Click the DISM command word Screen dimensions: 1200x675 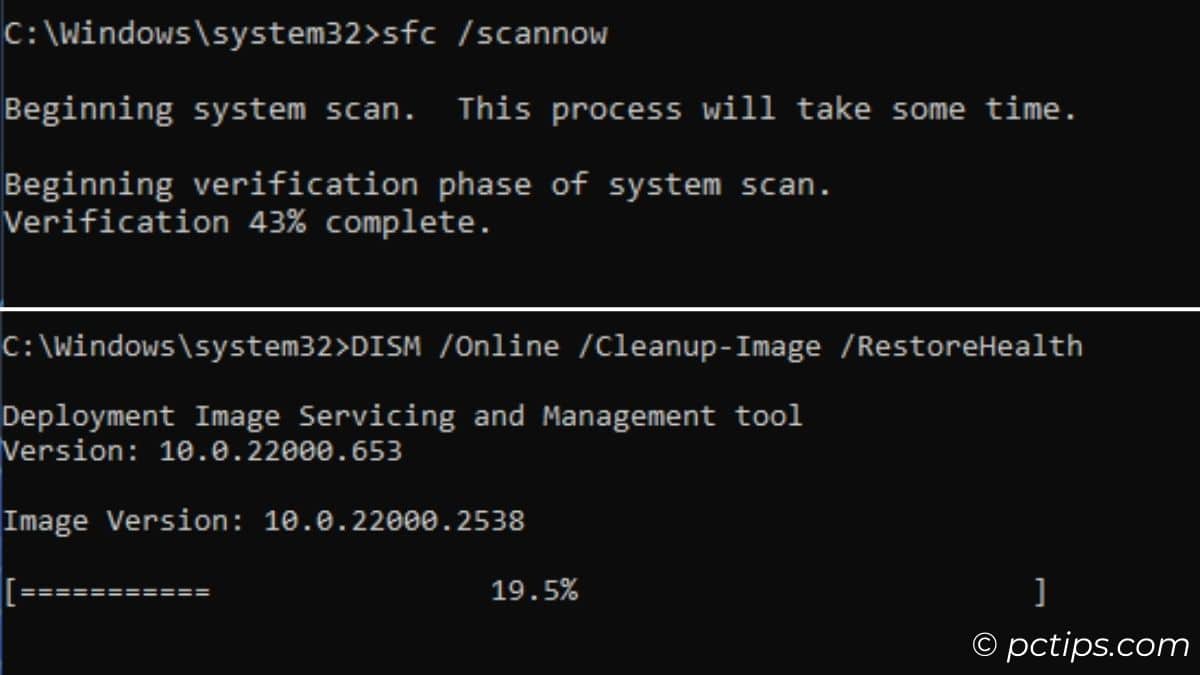click(386, 347)
